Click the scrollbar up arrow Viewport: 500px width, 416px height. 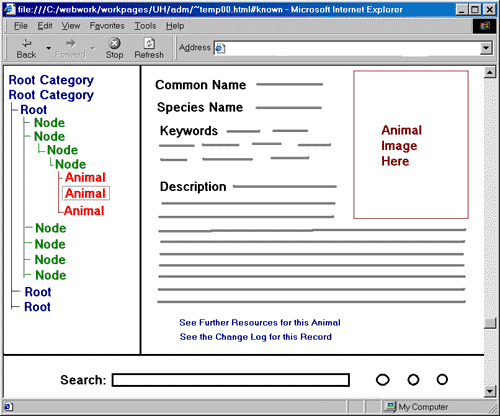[x=490, y=72]
